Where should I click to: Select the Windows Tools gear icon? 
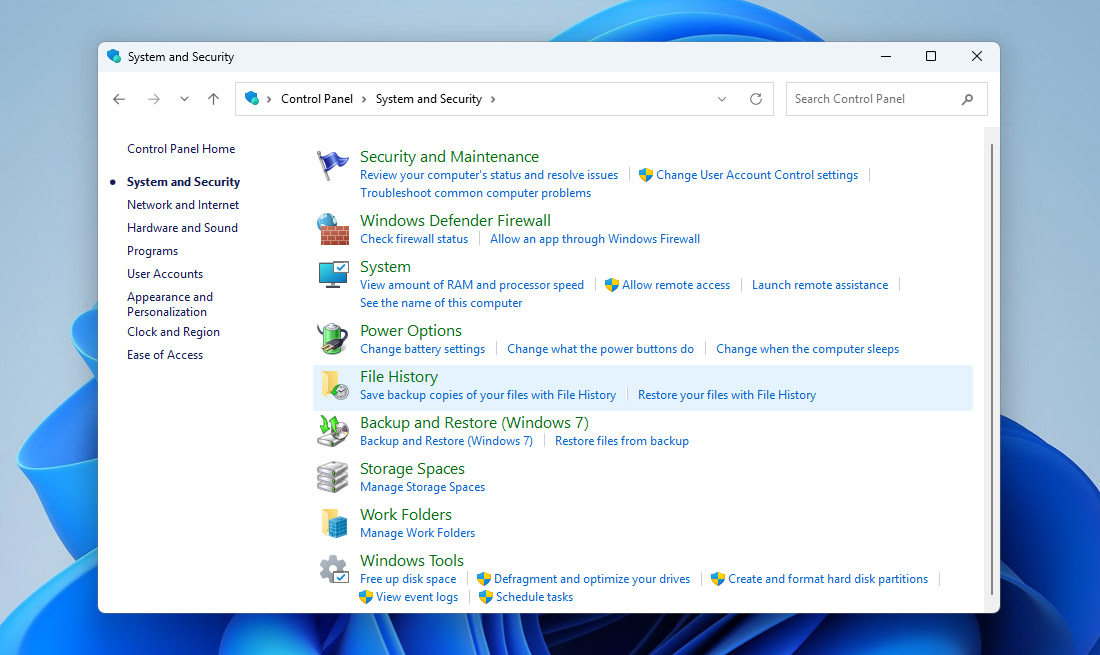333,568
